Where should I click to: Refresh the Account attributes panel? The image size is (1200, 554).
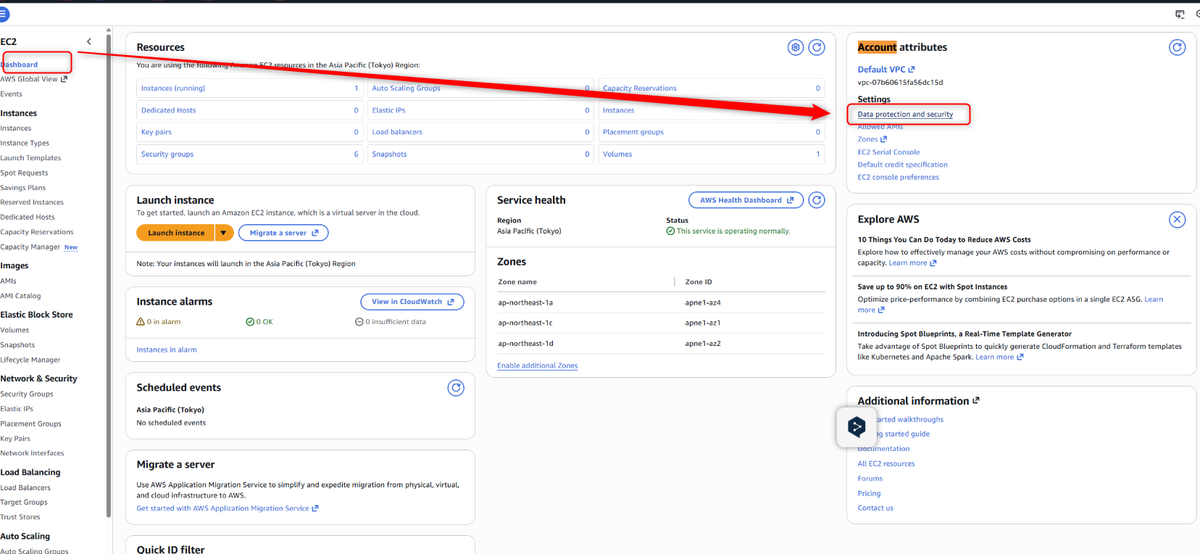(x=1177, y=47)
